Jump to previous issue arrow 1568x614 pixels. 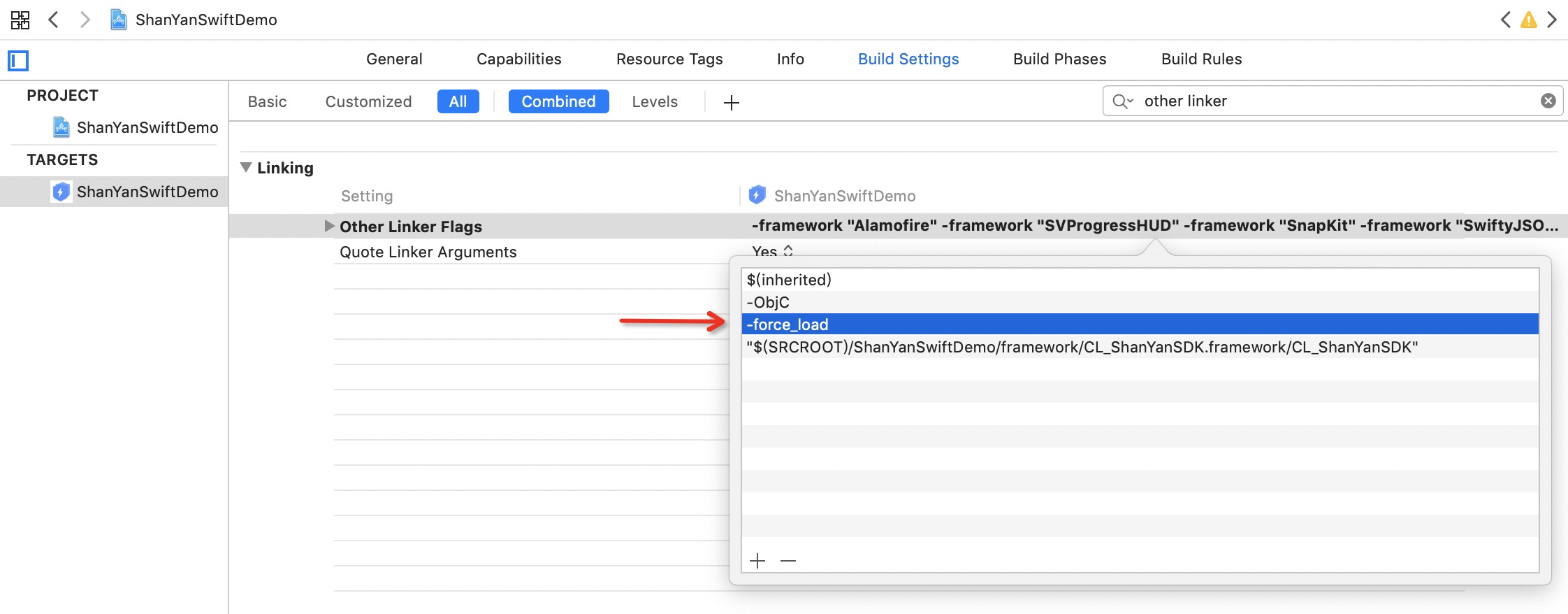pos(1506,20)
